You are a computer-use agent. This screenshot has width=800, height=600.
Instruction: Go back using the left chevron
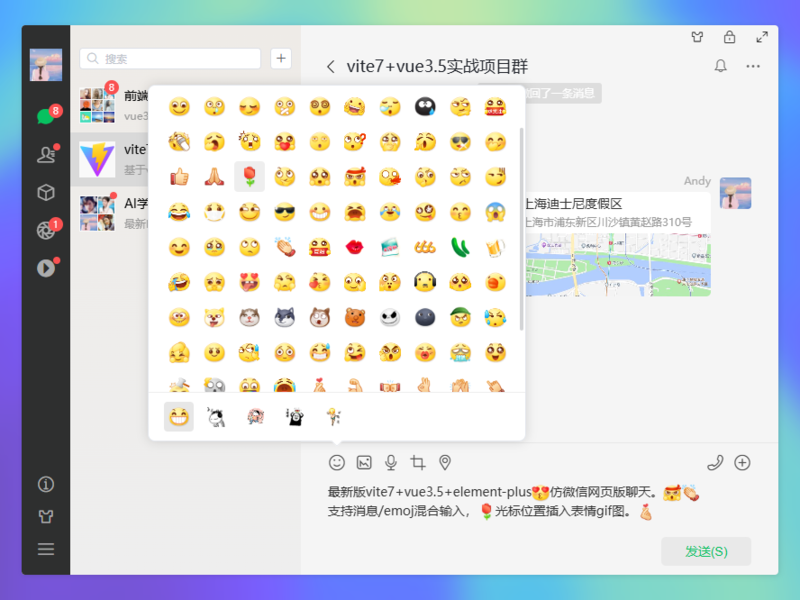pos(331,66)
